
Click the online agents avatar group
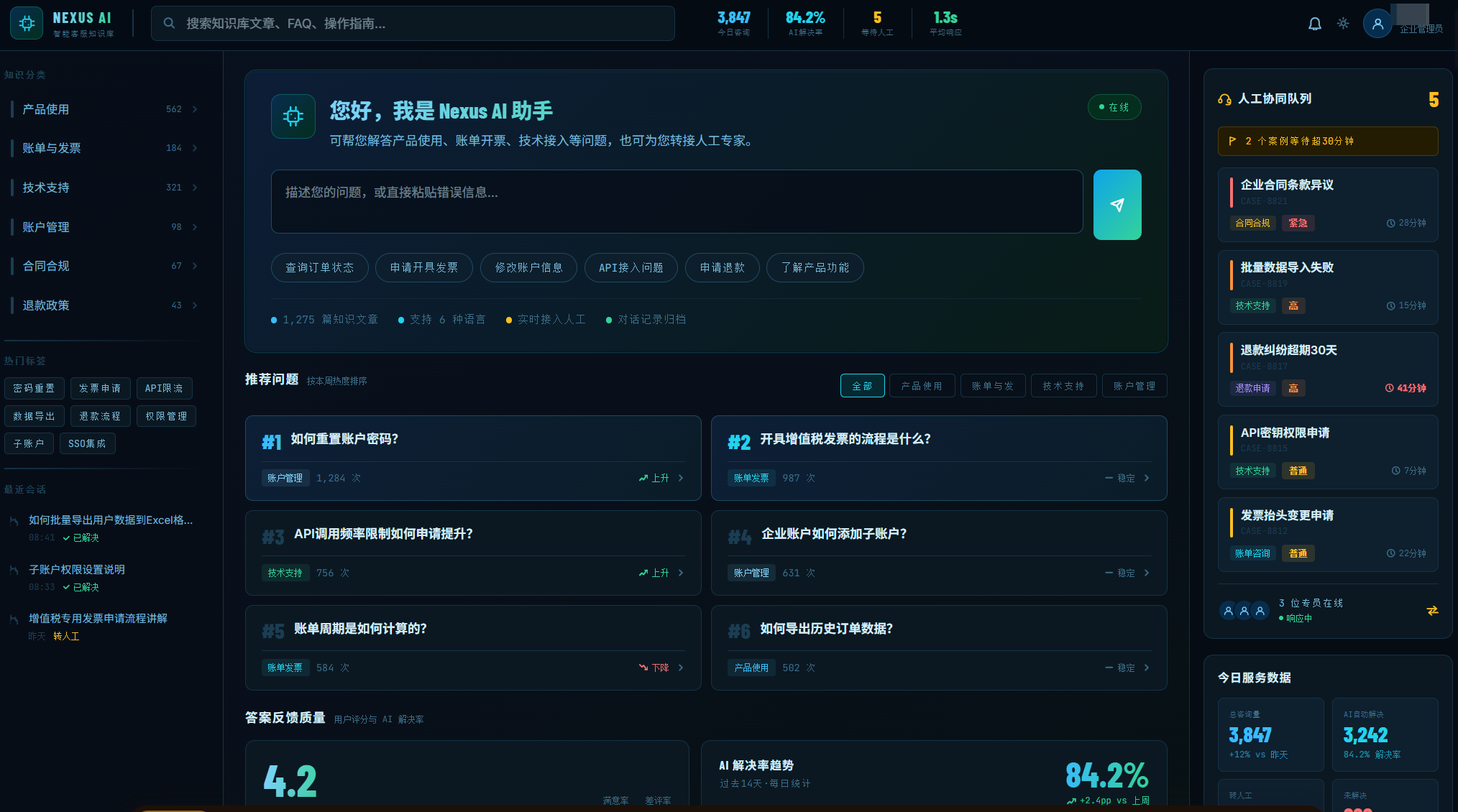tap(1244, 611)
